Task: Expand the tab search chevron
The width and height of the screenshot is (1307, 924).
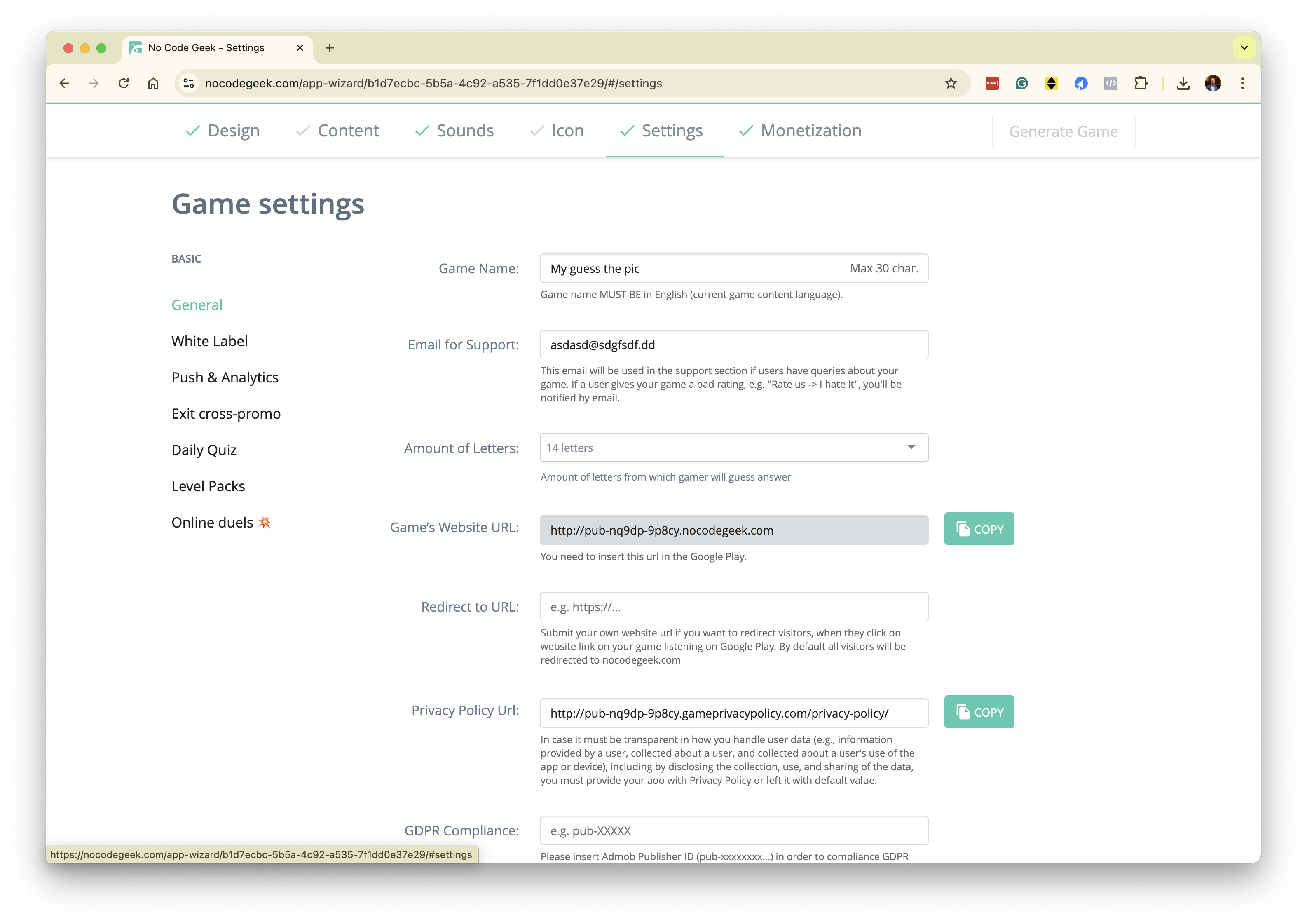Action: tap(1244, 48)
